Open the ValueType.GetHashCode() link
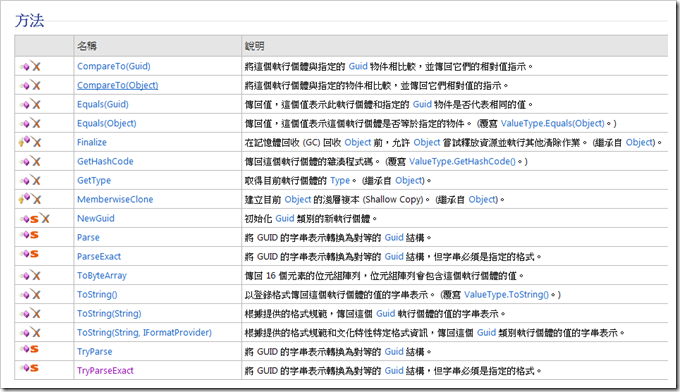This screenshot has width=680, height=392. pos(462,161)
